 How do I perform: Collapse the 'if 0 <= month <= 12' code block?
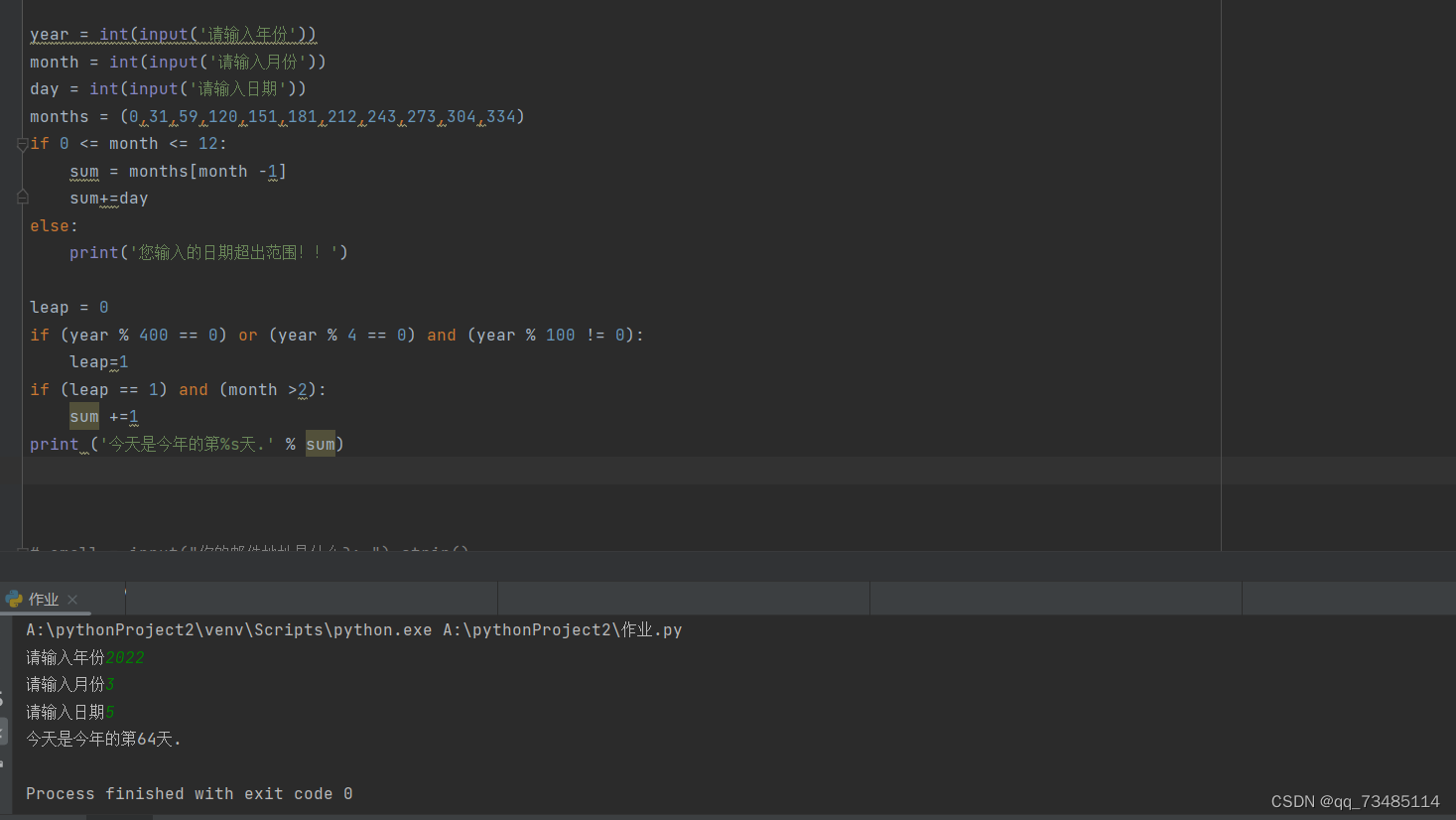pos(22,144)
